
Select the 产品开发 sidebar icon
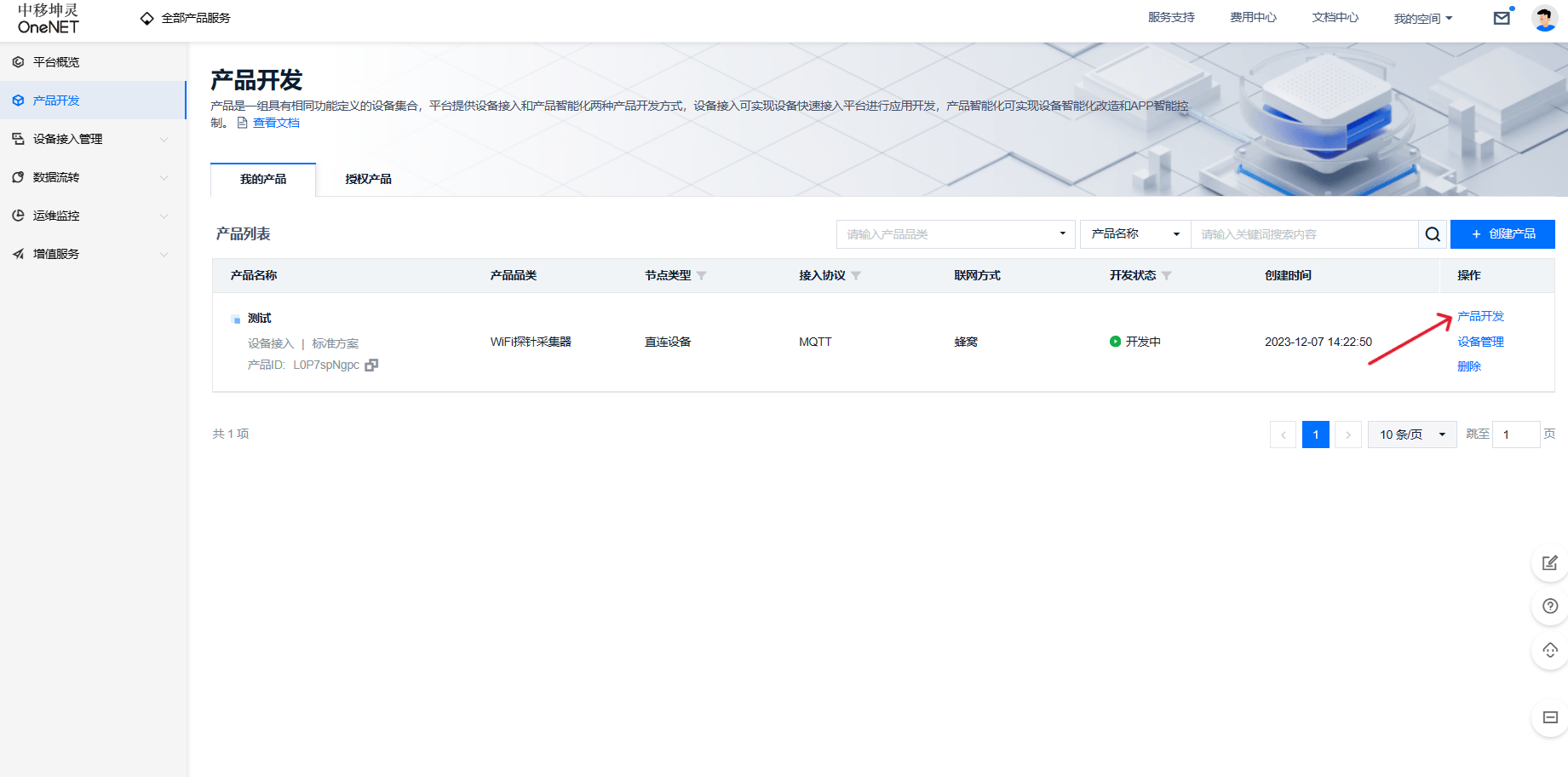click(x=18, y=100)
